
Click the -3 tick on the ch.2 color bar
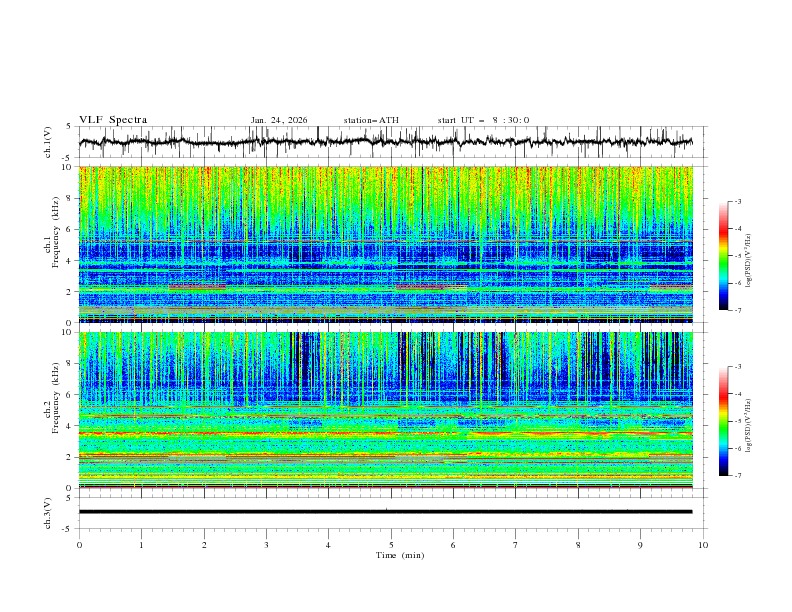click(x=738, y=367)
